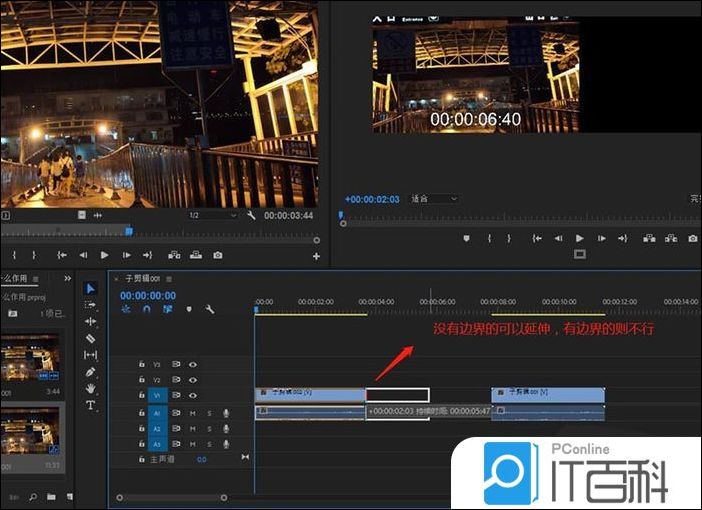Select the Ripple Edit tool

[91, 321]
